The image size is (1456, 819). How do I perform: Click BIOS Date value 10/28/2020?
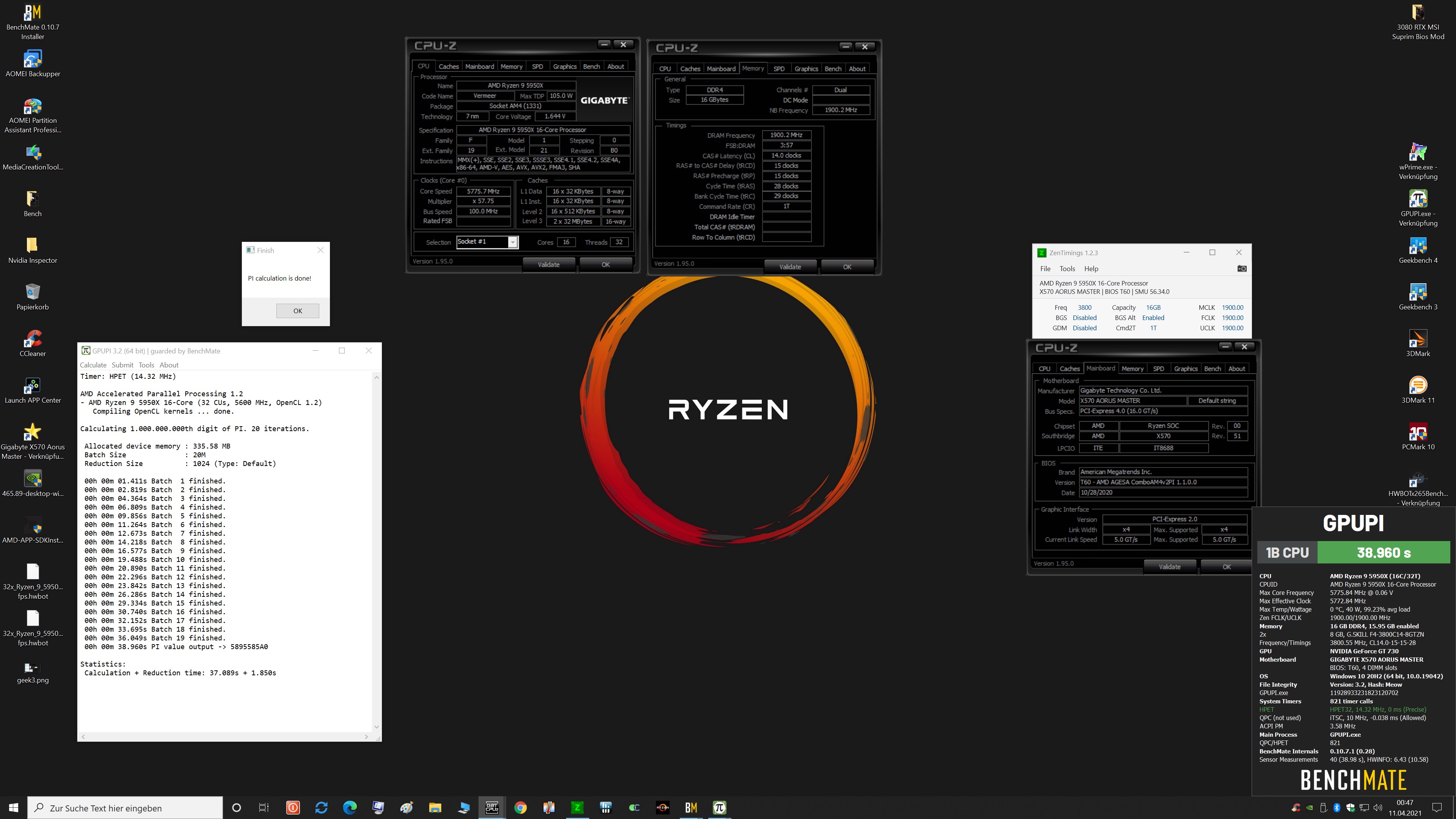[x=1163, y=492]
